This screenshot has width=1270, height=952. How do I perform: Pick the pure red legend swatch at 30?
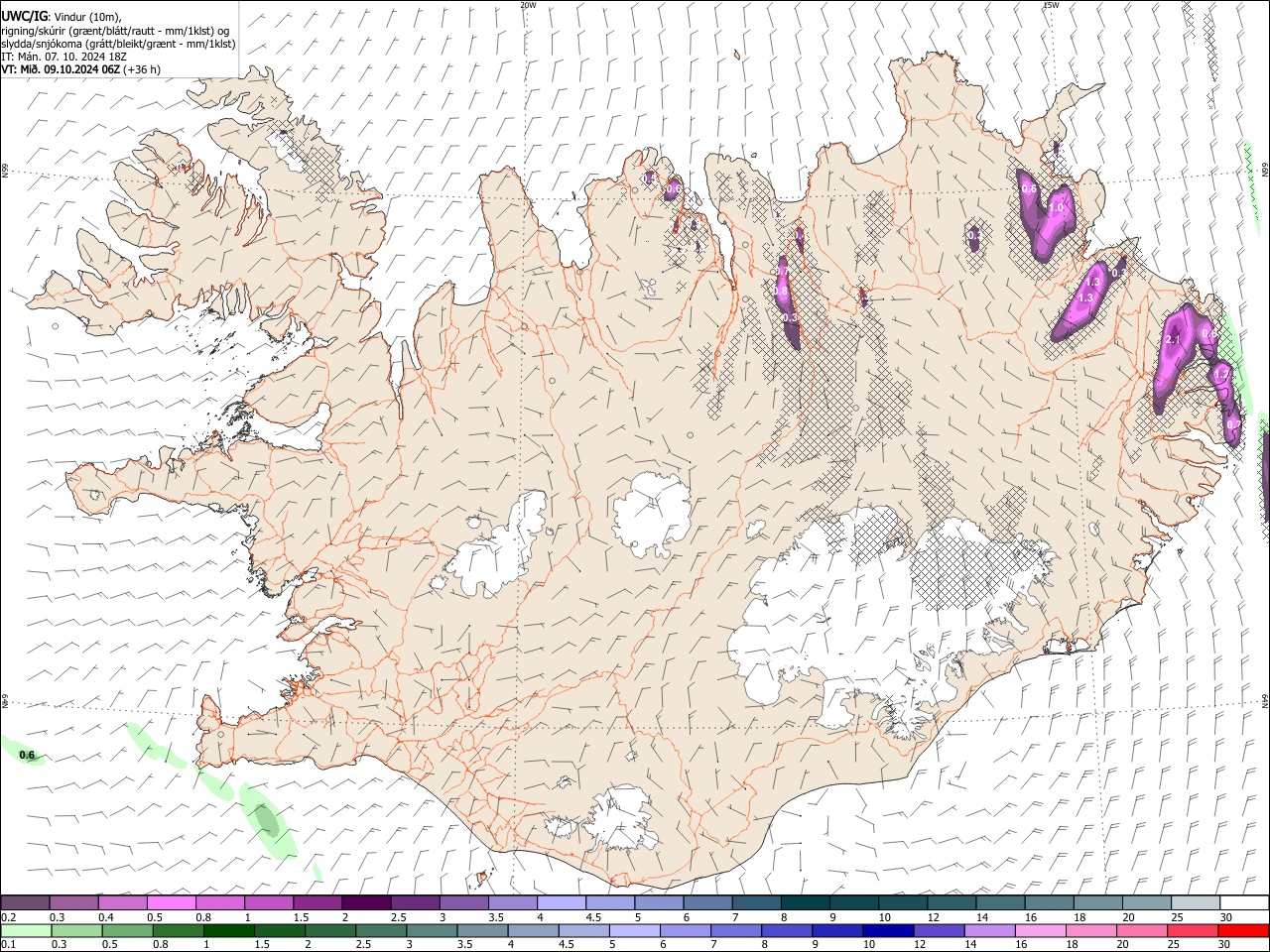pyautogui.click(x=1243, y=930)
